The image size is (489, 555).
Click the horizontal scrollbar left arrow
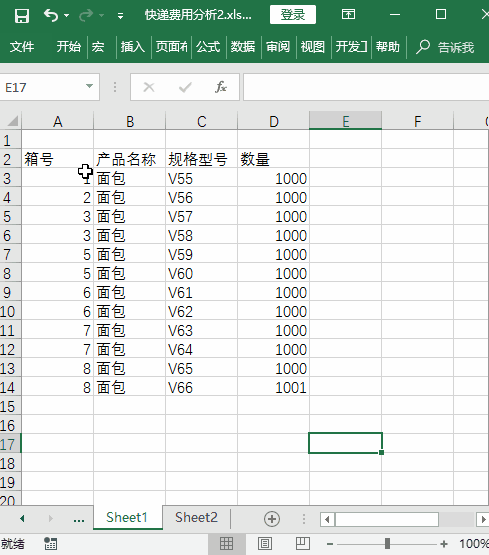click(327, 519)
